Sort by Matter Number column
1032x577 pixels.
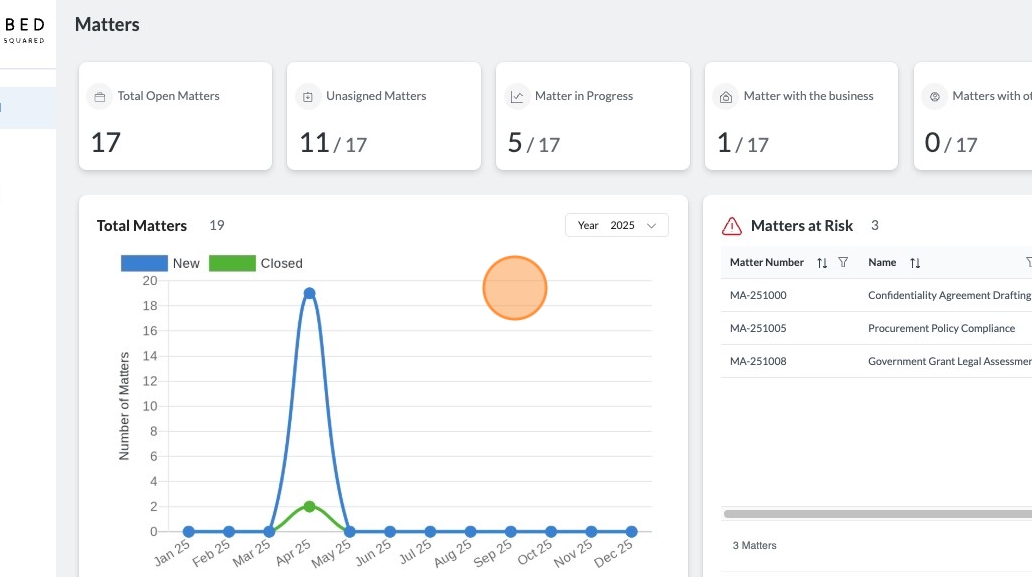(822, 263)
